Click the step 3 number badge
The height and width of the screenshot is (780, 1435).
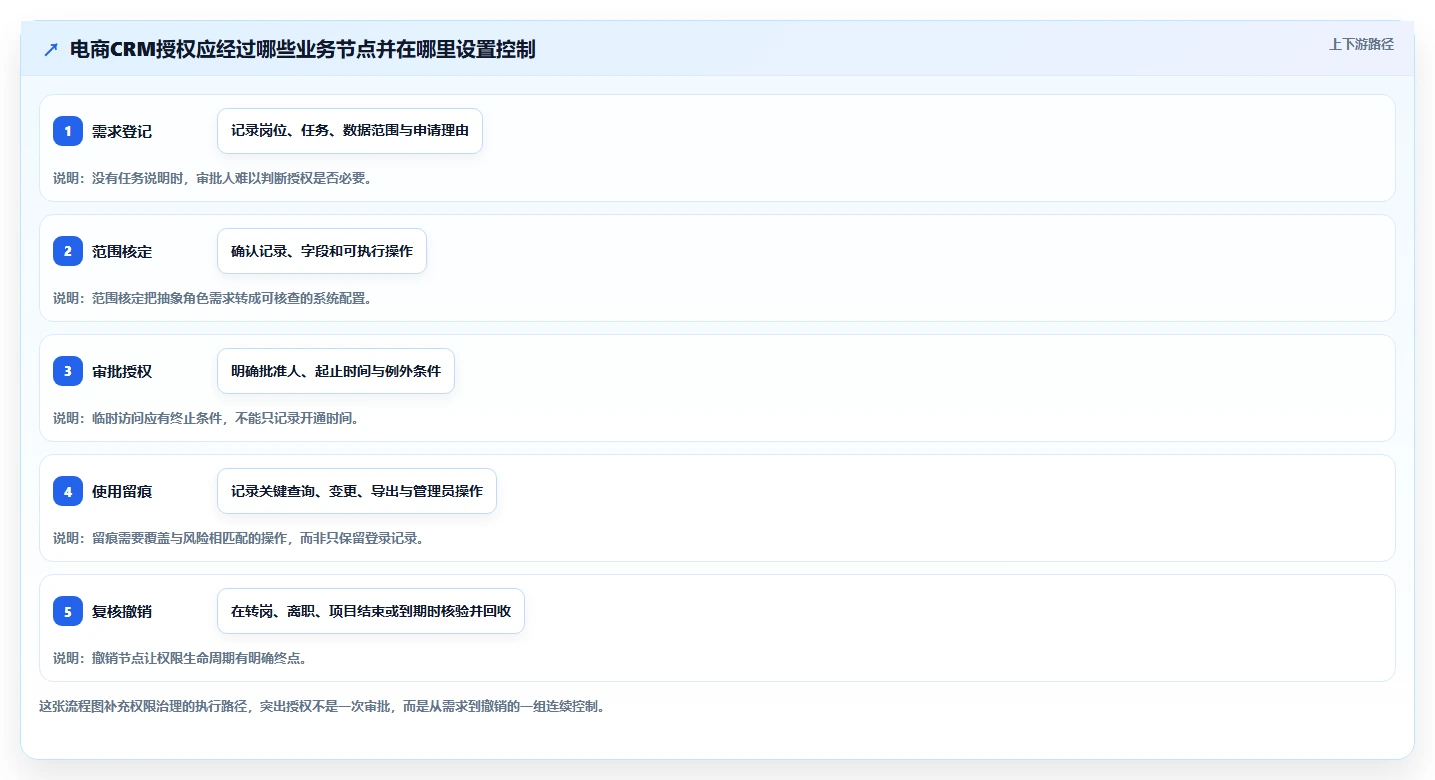[x=68, y=371]
